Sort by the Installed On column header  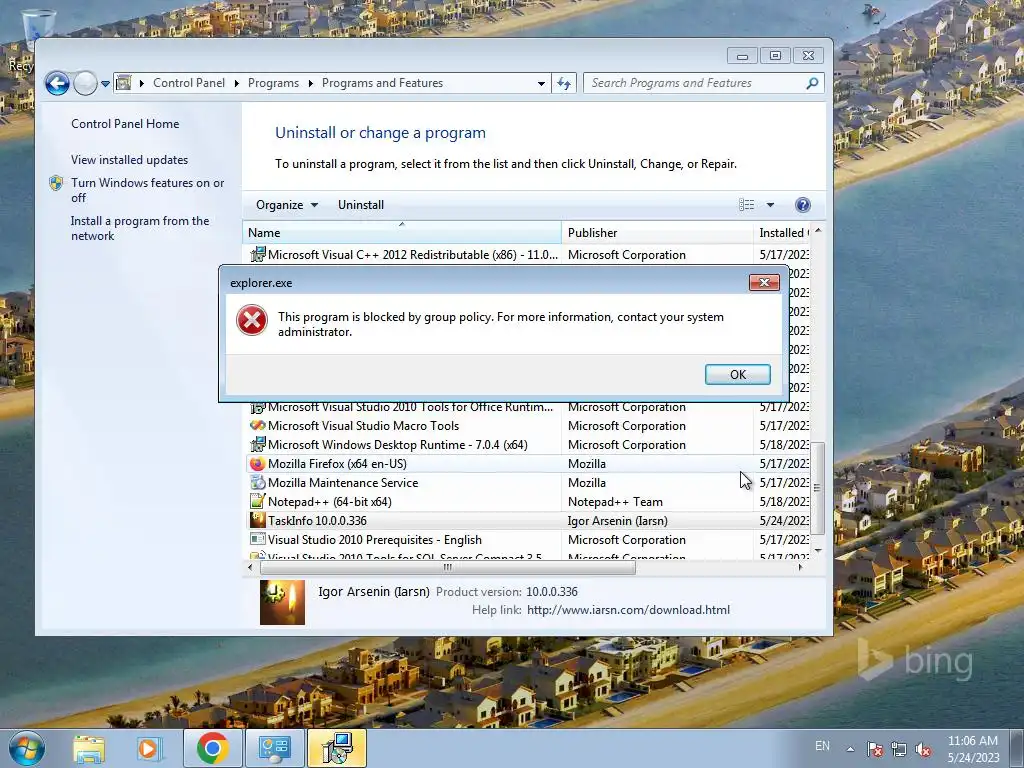pos(782,232)
